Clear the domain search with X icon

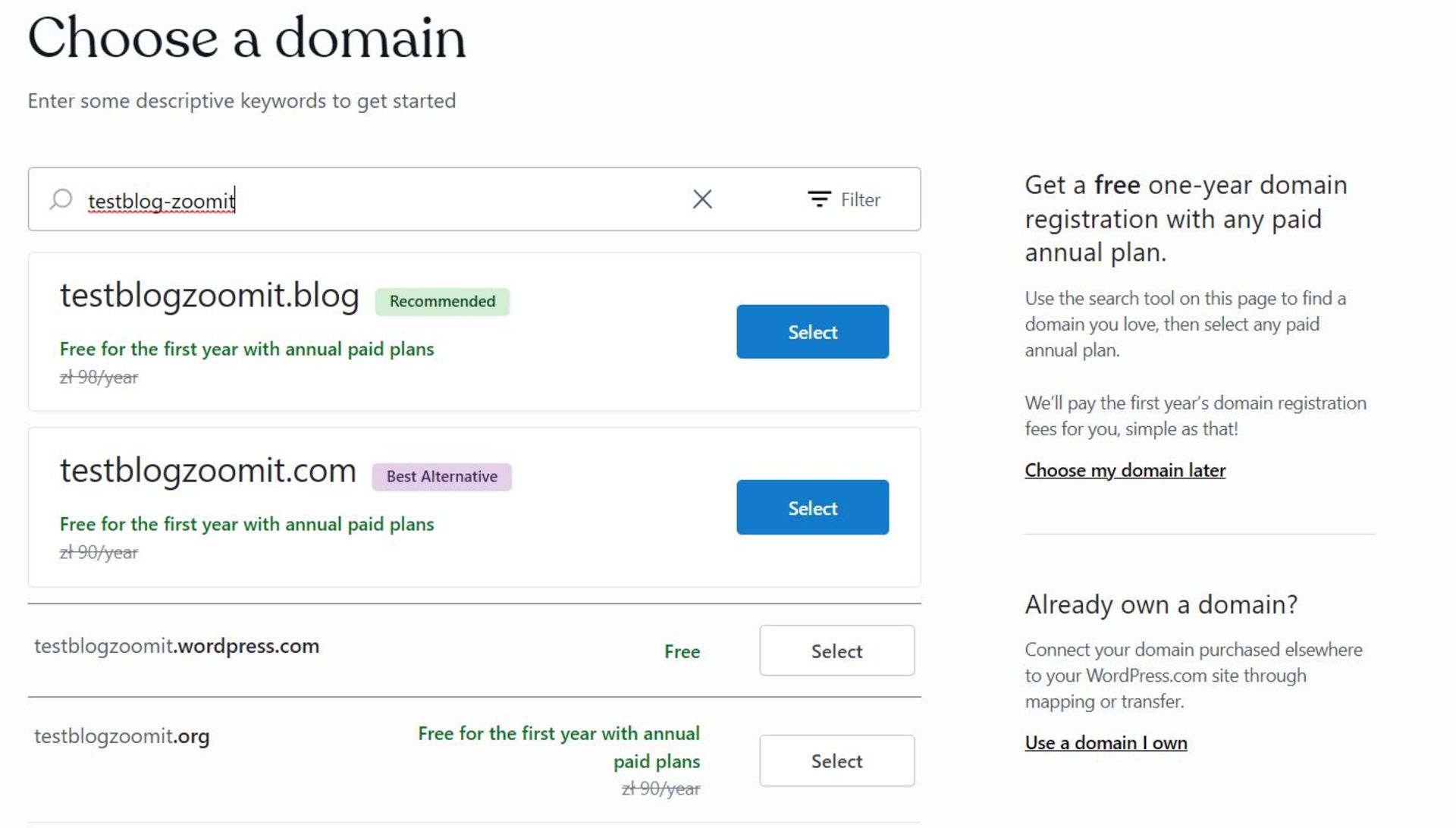(702, 199)
